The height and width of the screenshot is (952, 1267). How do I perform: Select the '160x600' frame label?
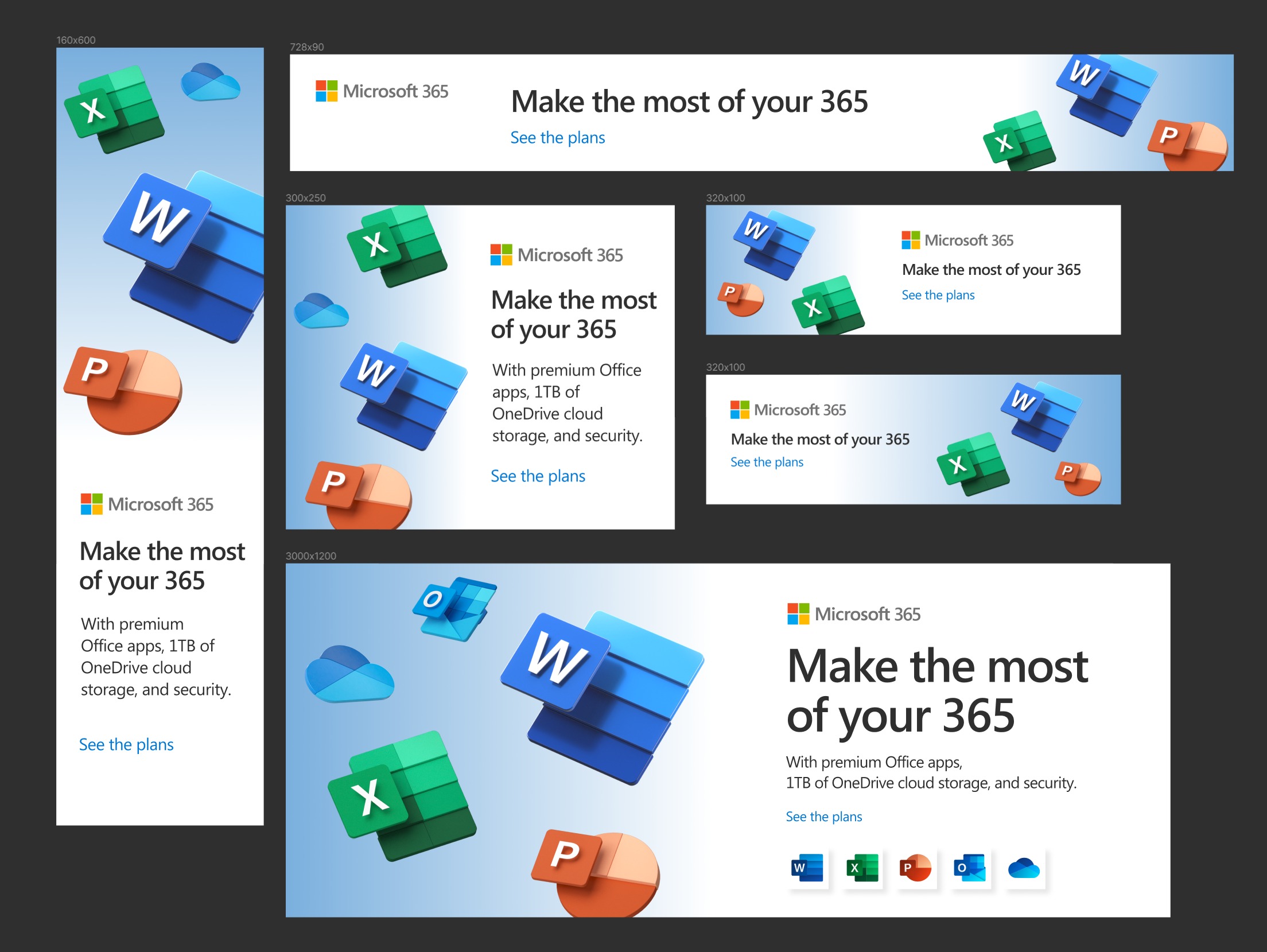click(x=76, y=40)
